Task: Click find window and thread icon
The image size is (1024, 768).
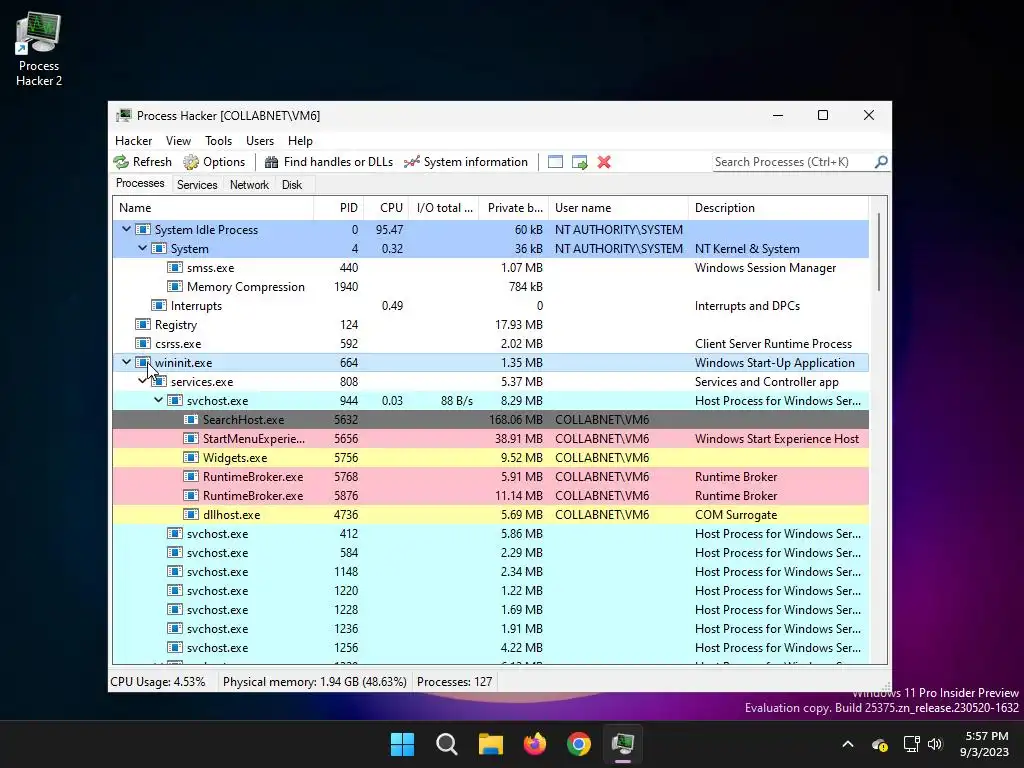Action: click(x=579, y=162)
